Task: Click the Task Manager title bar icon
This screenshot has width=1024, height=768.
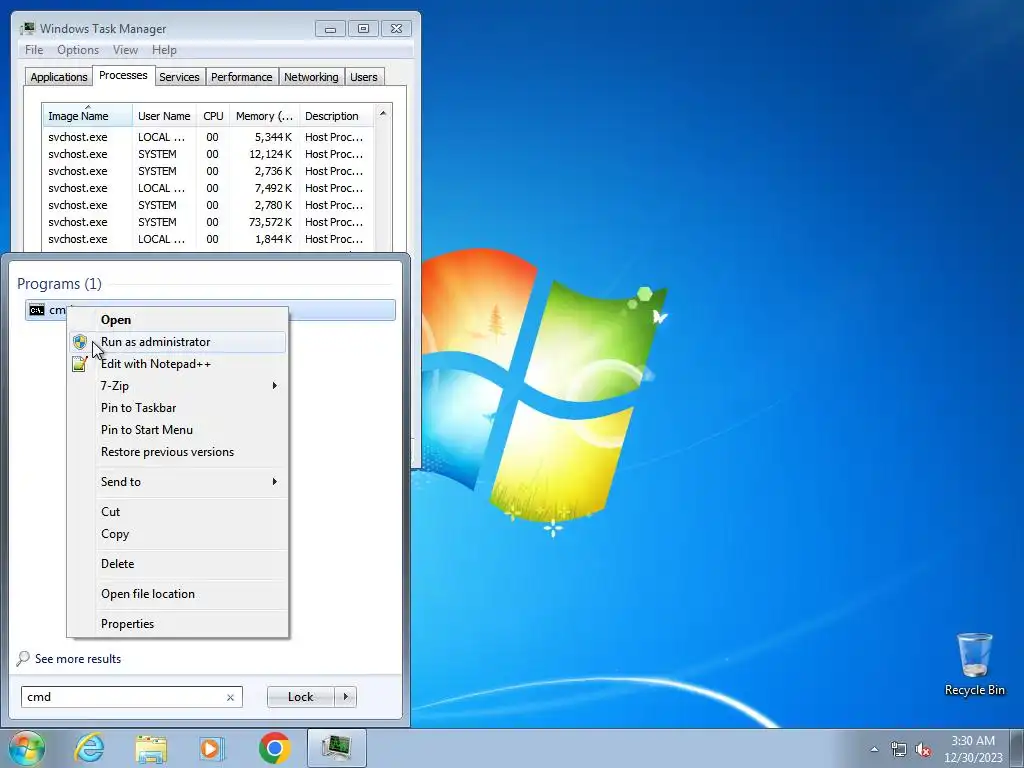Action: (x=27, y=28)
